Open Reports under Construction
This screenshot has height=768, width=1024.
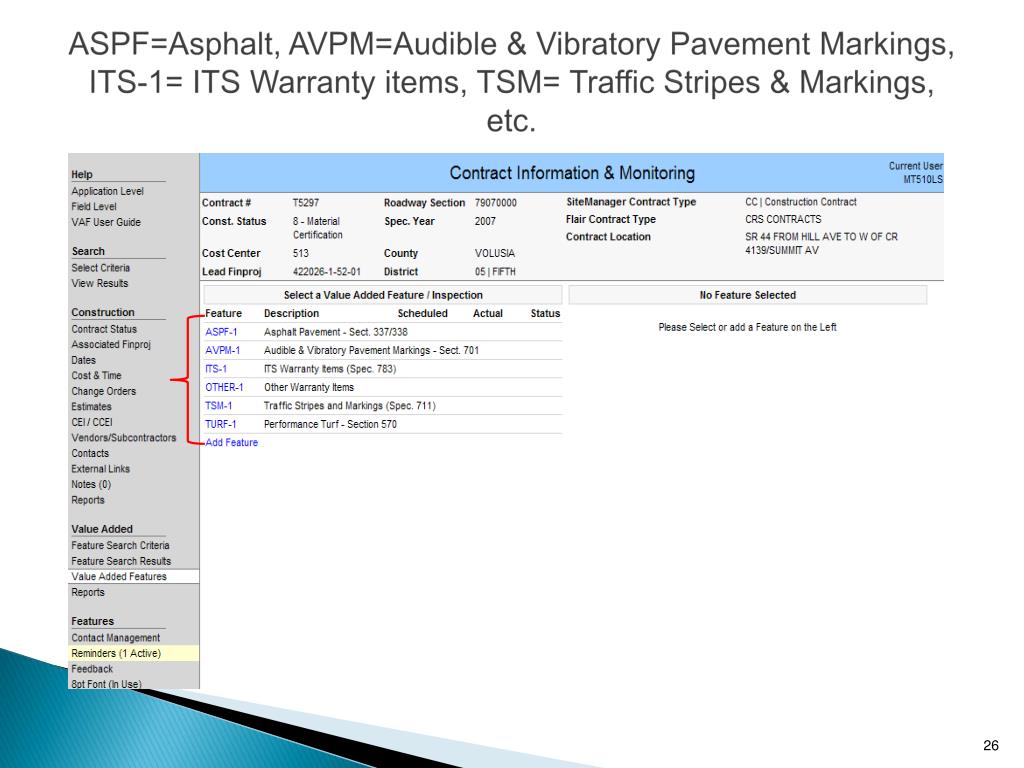(88, 500)
